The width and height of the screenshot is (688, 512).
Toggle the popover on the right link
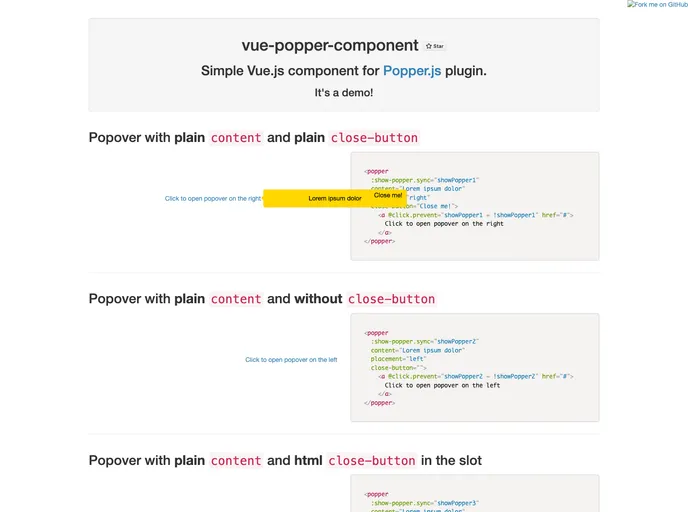[x=213, y=199]
